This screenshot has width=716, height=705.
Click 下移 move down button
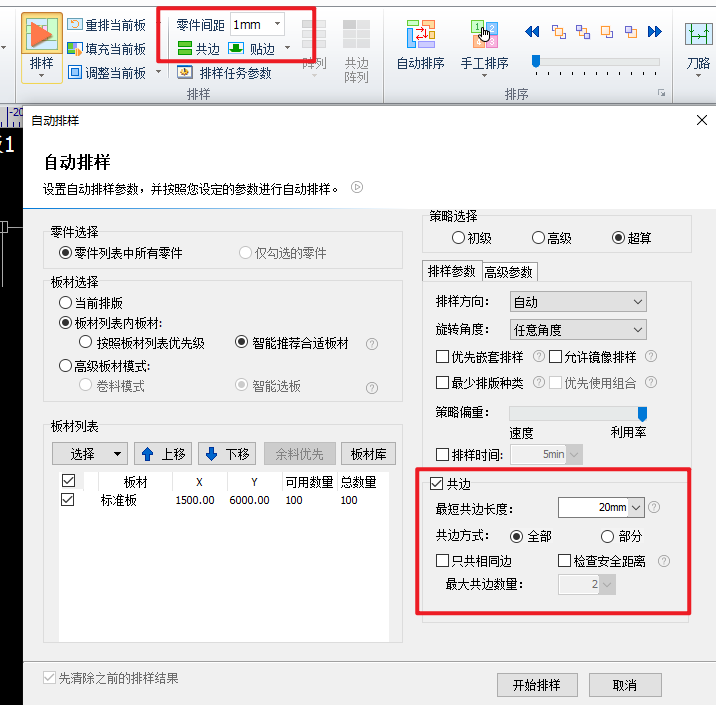(x=227, y=453)
